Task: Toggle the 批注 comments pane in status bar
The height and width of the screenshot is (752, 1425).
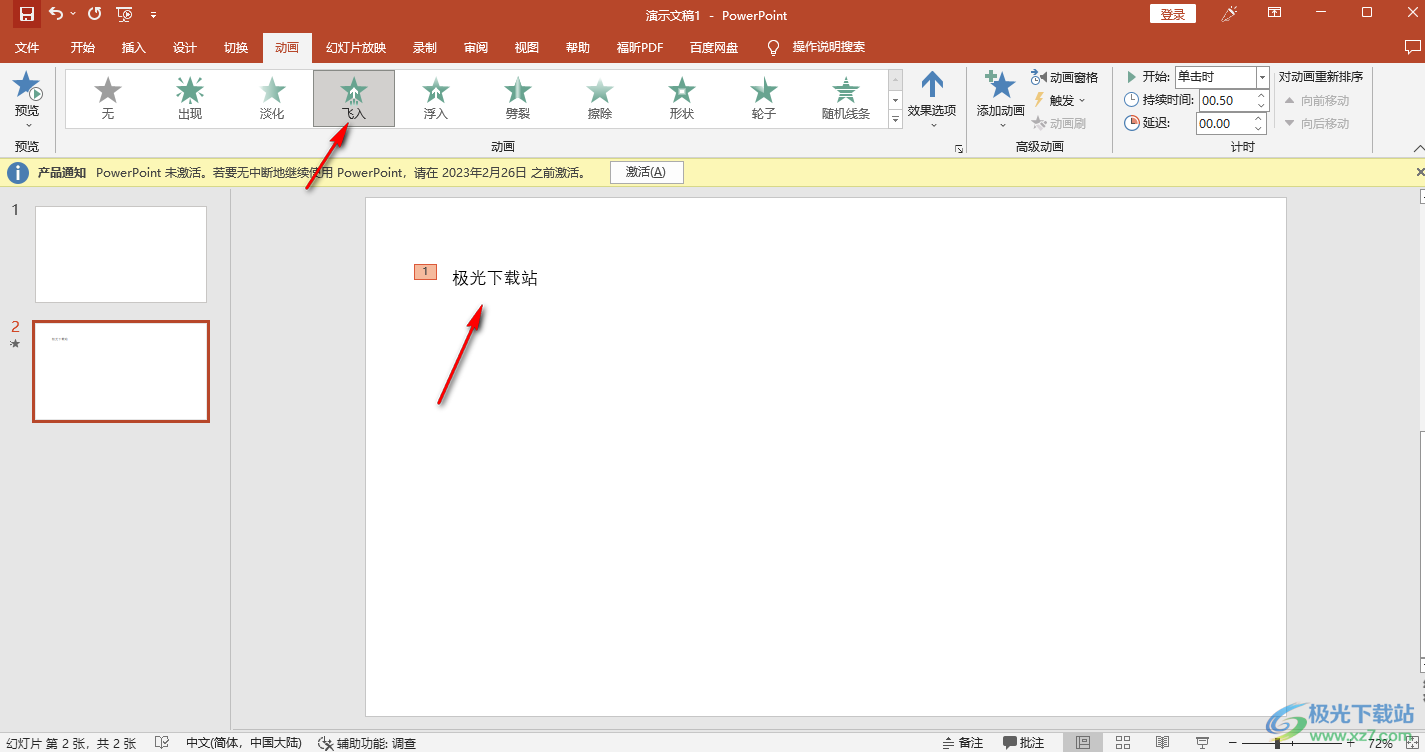Action: (1024, 743)
